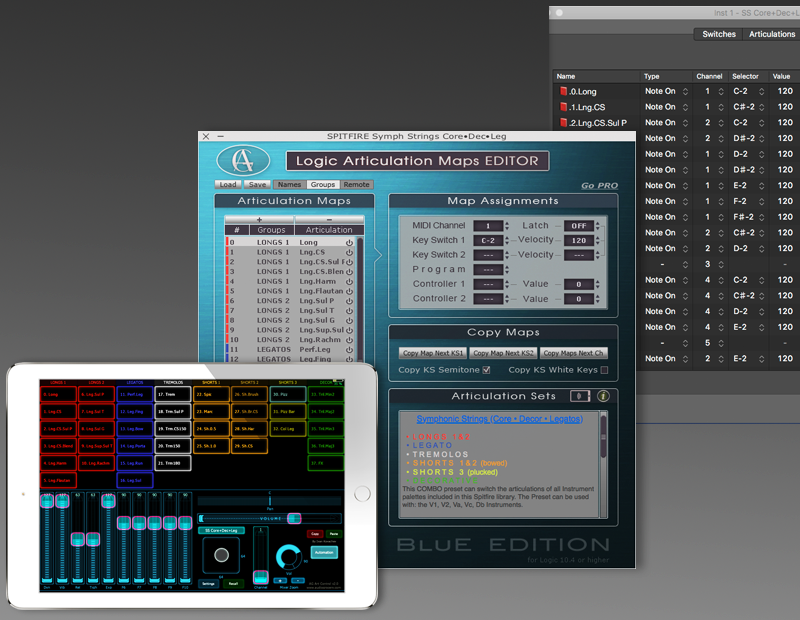Viewport: 800px width, 620px height.
Task: Disable Copy KS Semitone checkbox
Action: (x=486, y=370)
